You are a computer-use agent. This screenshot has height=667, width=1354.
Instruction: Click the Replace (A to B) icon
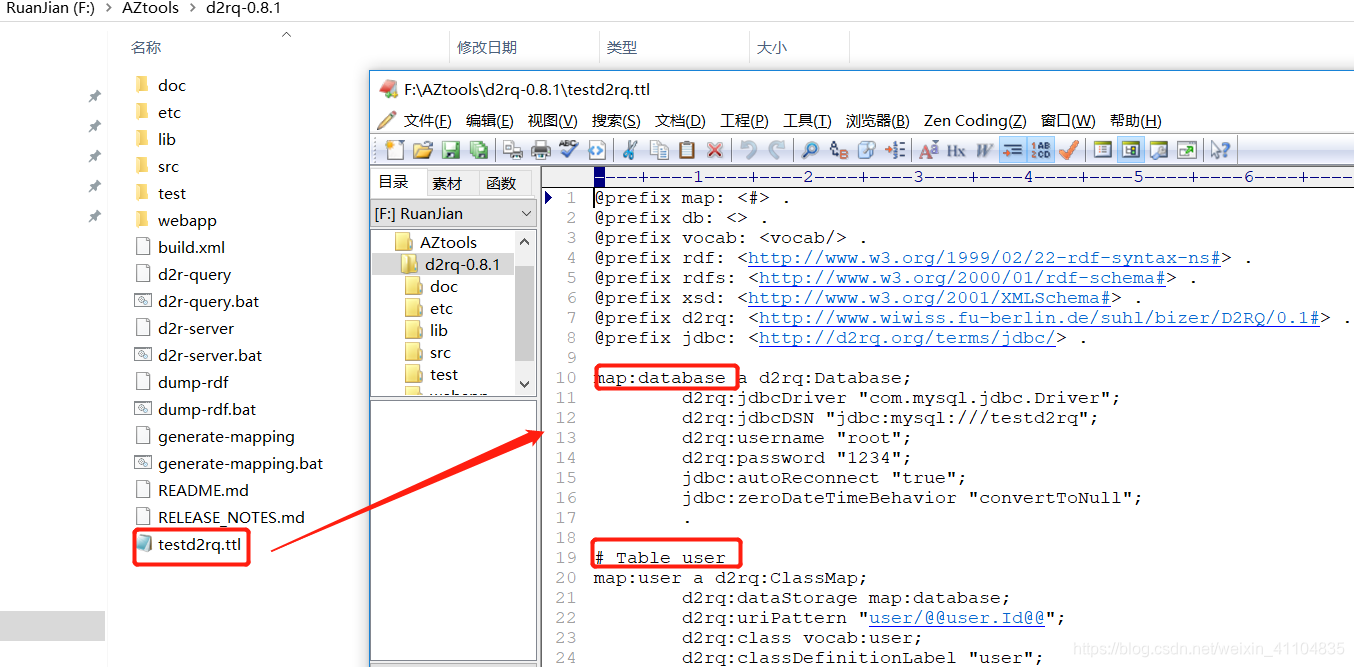click(839, 150)
